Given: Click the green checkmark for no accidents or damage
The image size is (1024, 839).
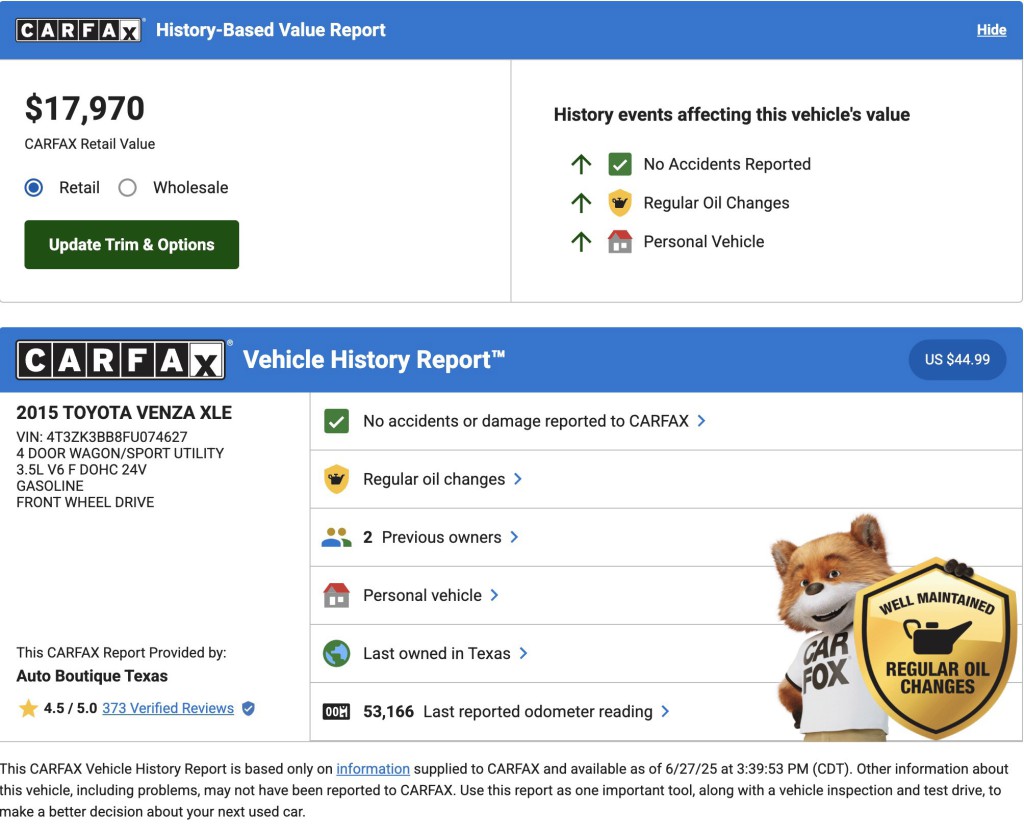Looking at the screenshot, I should [x=336, y=421].
